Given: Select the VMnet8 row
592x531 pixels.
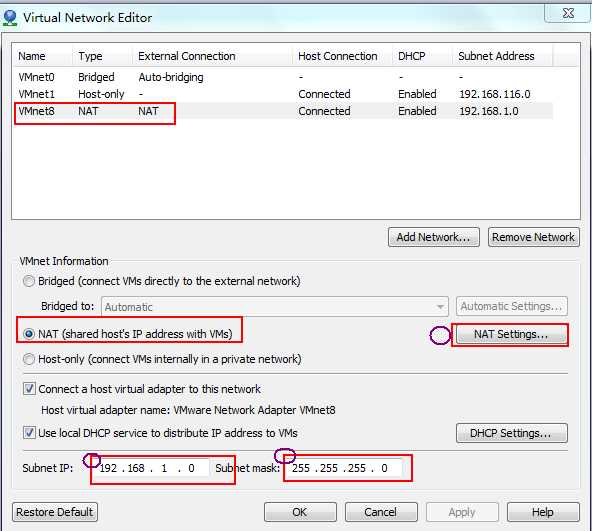Looking at the screenshot, I should [x=283, y=111].
